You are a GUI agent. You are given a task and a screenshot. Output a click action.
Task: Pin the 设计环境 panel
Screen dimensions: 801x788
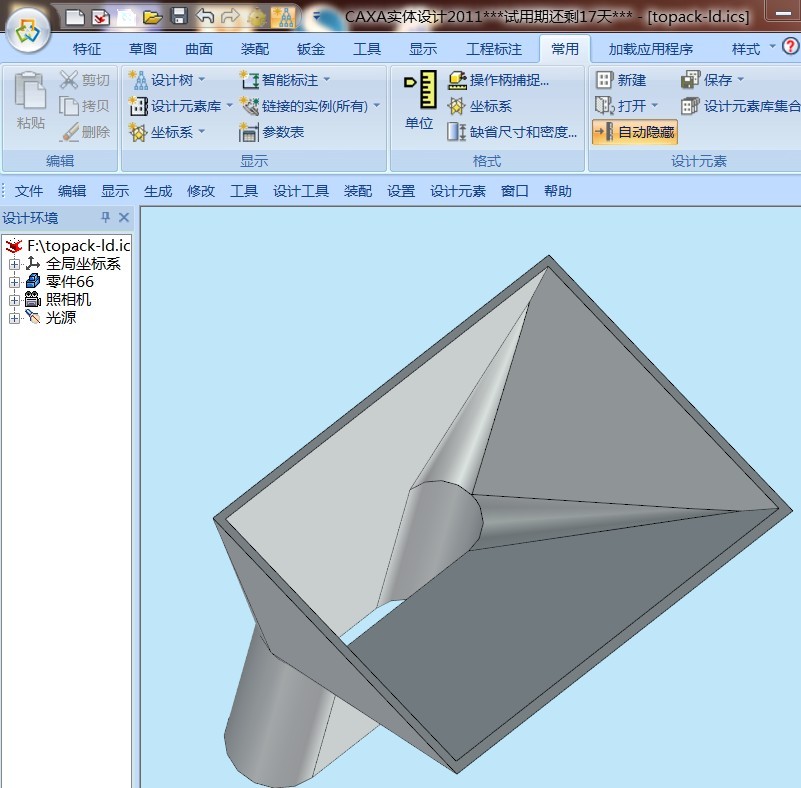105,218
